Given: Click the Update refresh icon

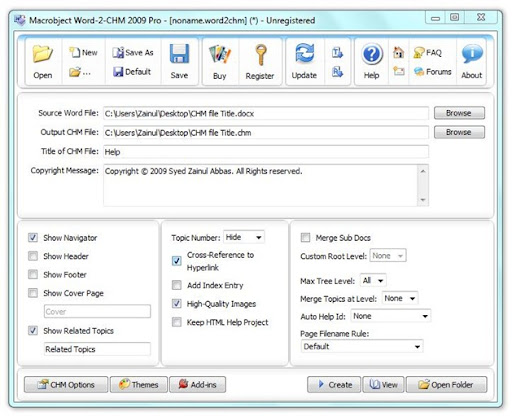Looking at the screenshot, I should [x=304, y=62].
